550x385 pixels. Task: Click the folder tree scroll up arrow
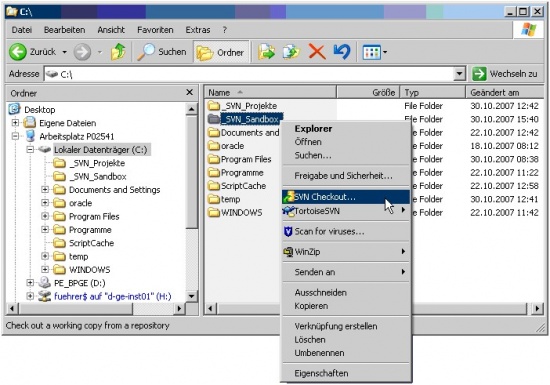[x=191, y=109]
